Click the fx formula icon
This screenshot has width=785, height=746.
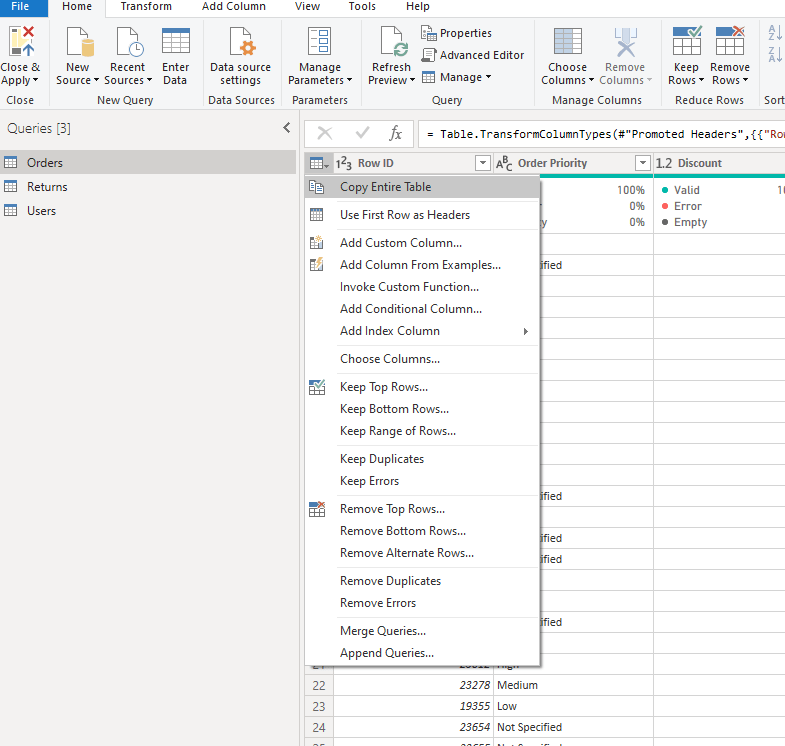pyautogui.click(x=395, y=133)
